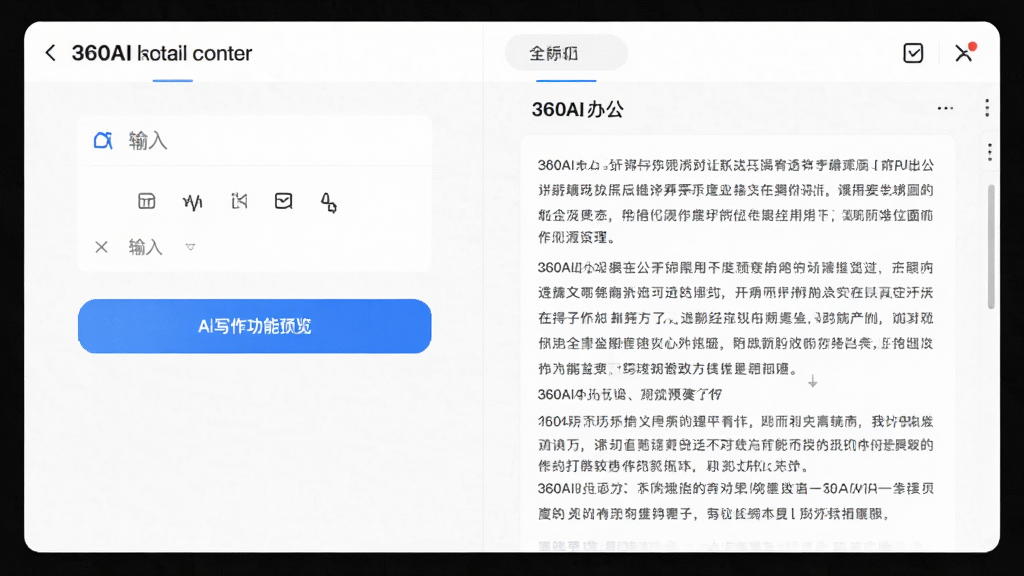Select the link chain tool icon
This screenshot has width=1024, height=576.
[x=328, y=202]
